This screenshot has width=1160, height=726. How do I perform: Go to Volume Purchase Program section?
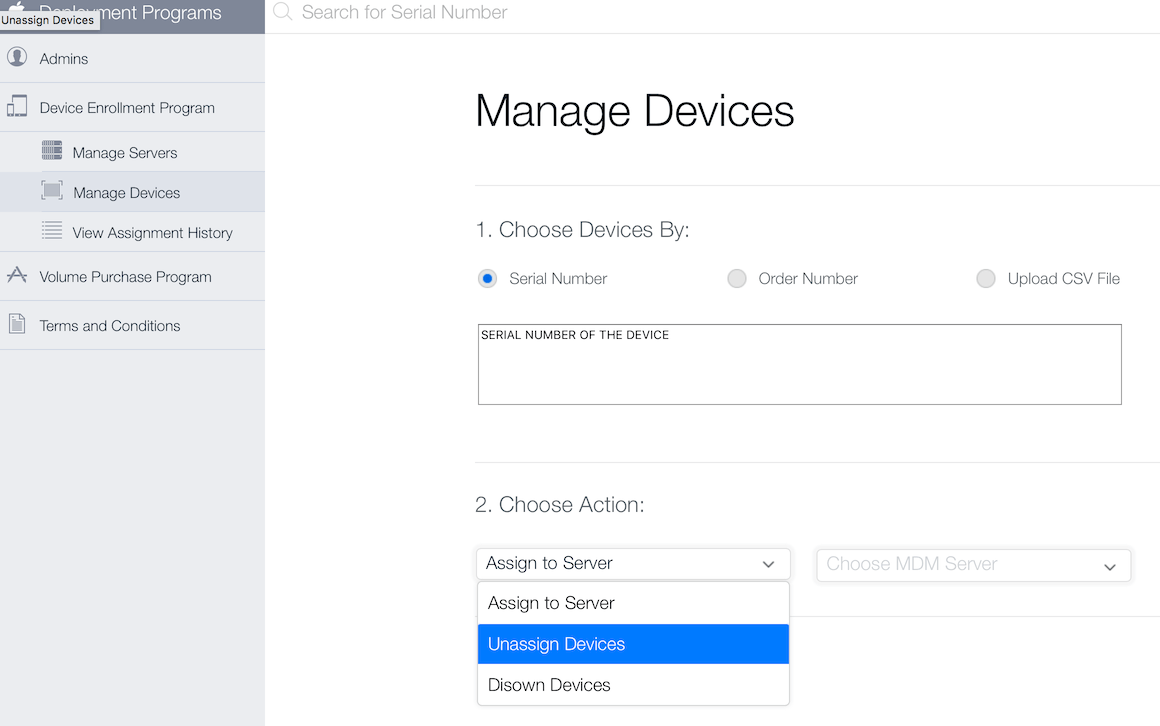(x=125, y=277)
